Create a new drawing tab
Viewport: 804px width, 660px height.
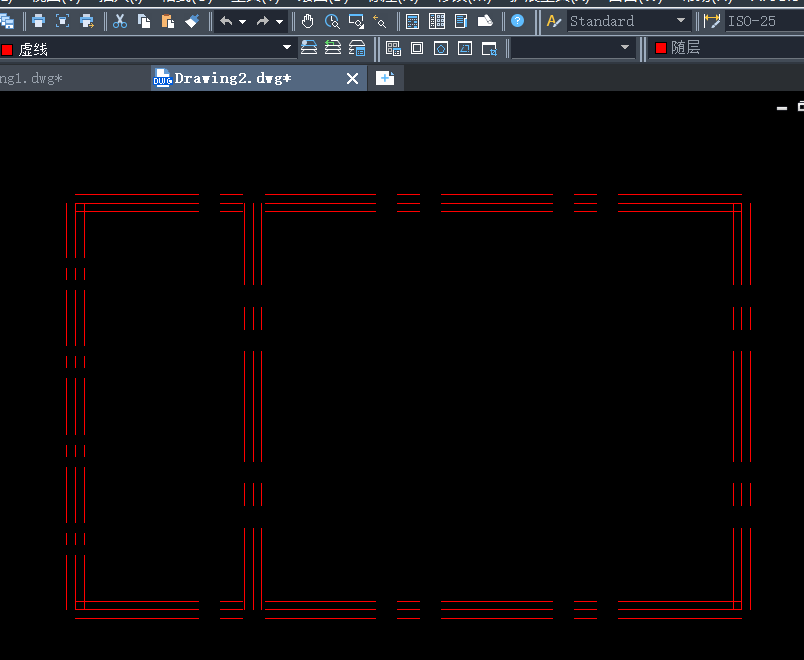(x=385, y=78)
